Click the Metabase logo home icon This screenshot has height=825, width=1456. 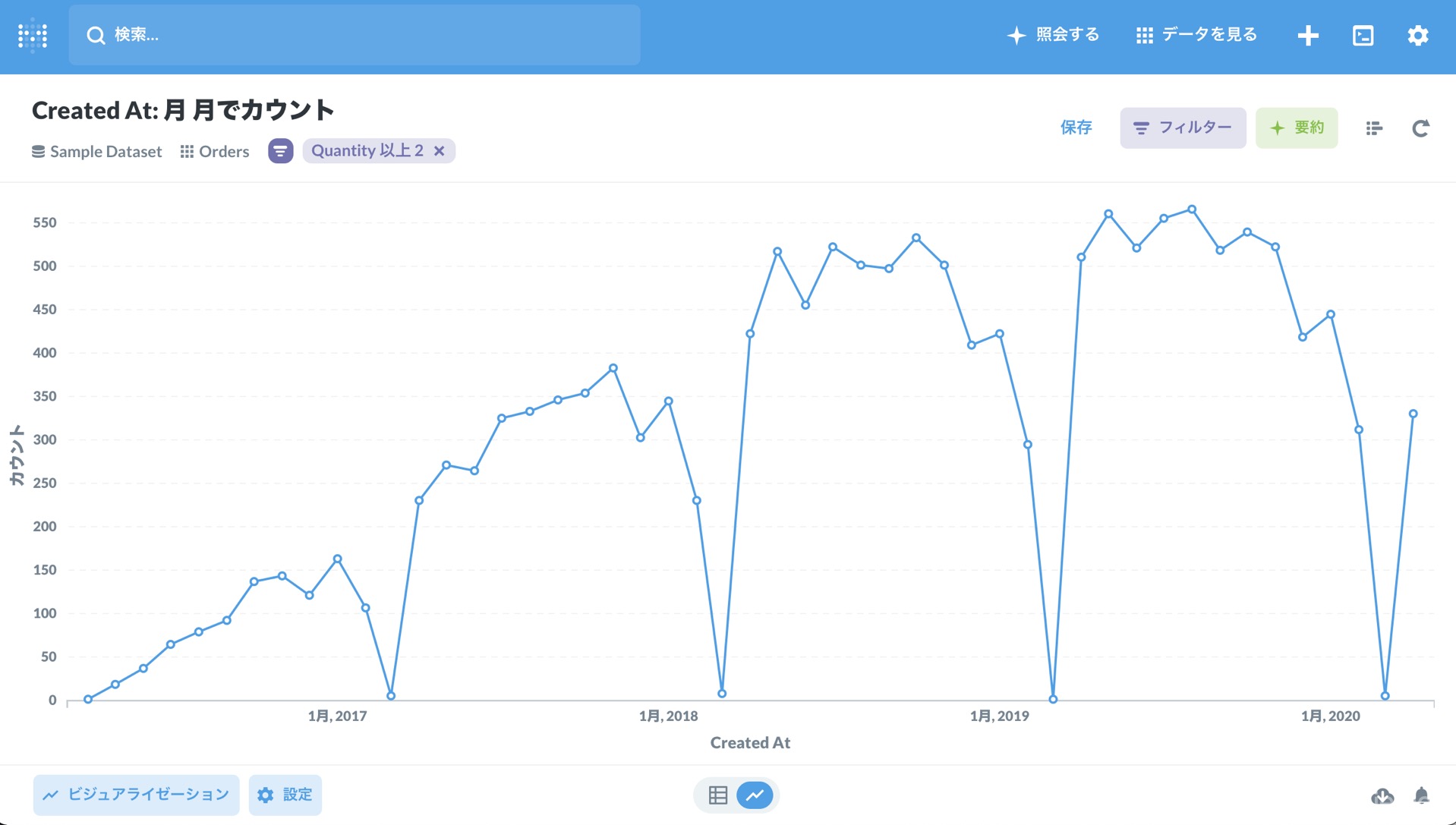33,35
